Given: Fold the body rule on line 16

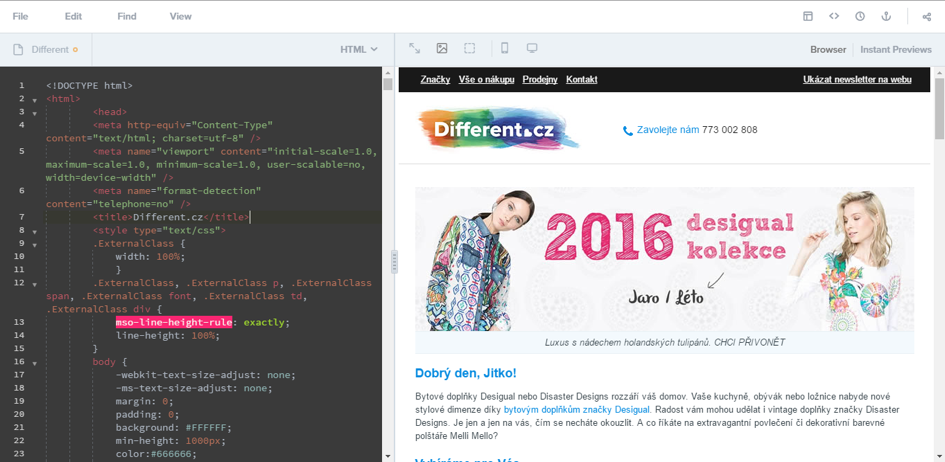Looking at the screenshot, I should [x=35, y=363].
